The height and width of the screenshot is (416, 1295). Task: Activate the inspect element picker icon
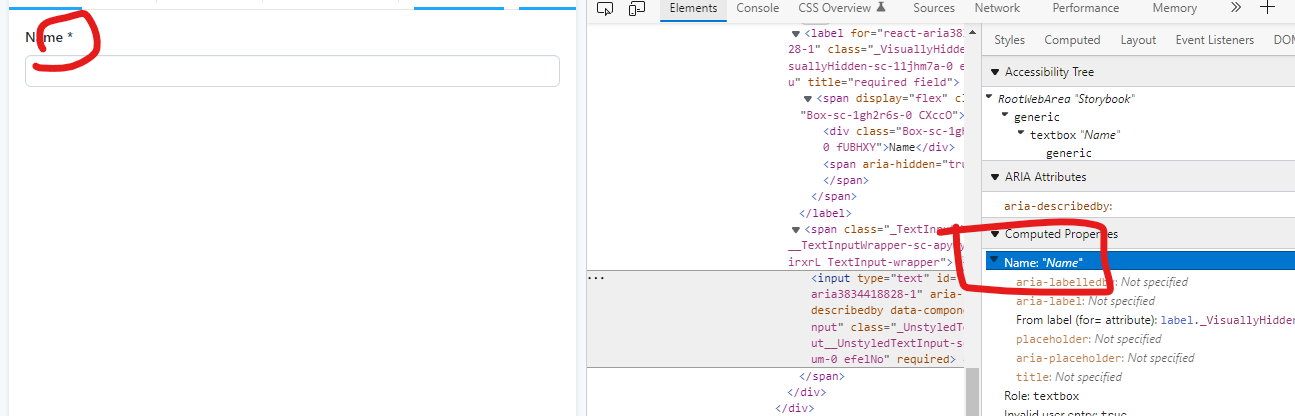click(605, 8)
